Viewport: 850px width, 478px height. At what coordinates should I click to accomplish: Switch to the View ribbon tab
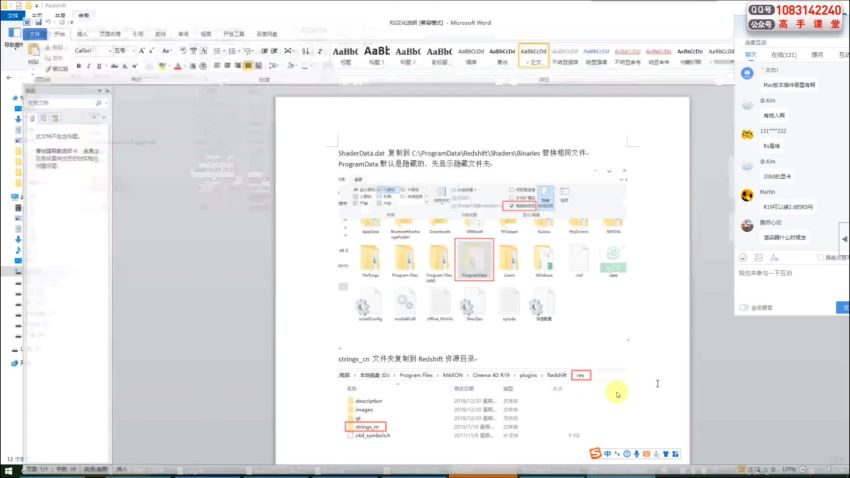(206, 34)
